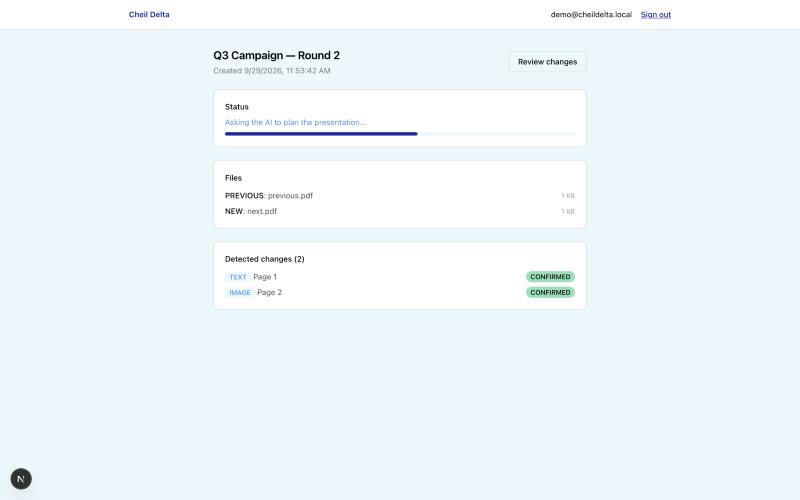
Task: Click the Q3 Campaign — Round 2 title
Action: pyautogui.click(x=277, y=55)
